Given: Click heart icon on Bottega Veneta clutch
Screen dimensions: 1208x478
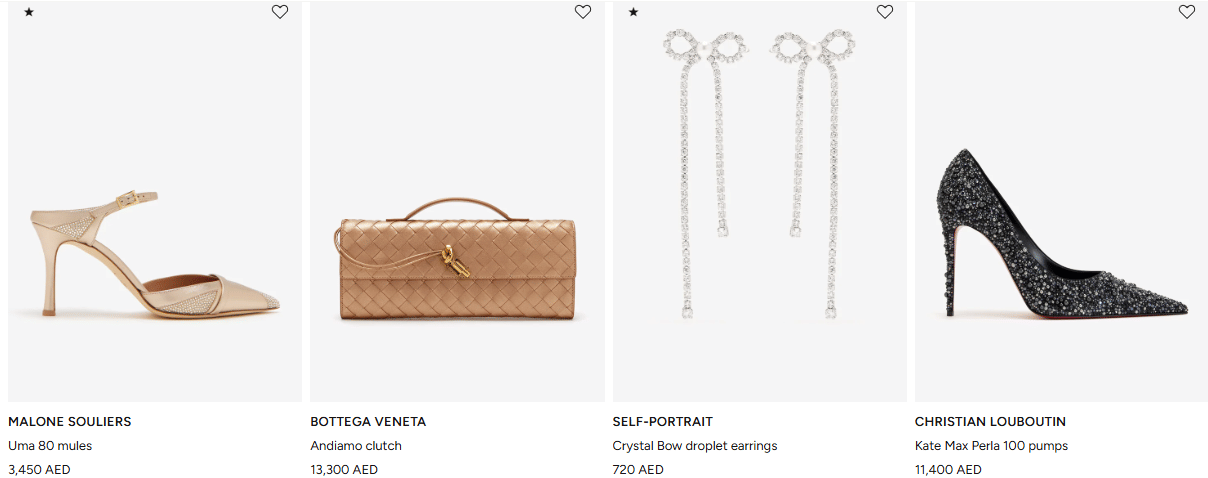Looking at the screenshot, I should (x=583, y=12).
